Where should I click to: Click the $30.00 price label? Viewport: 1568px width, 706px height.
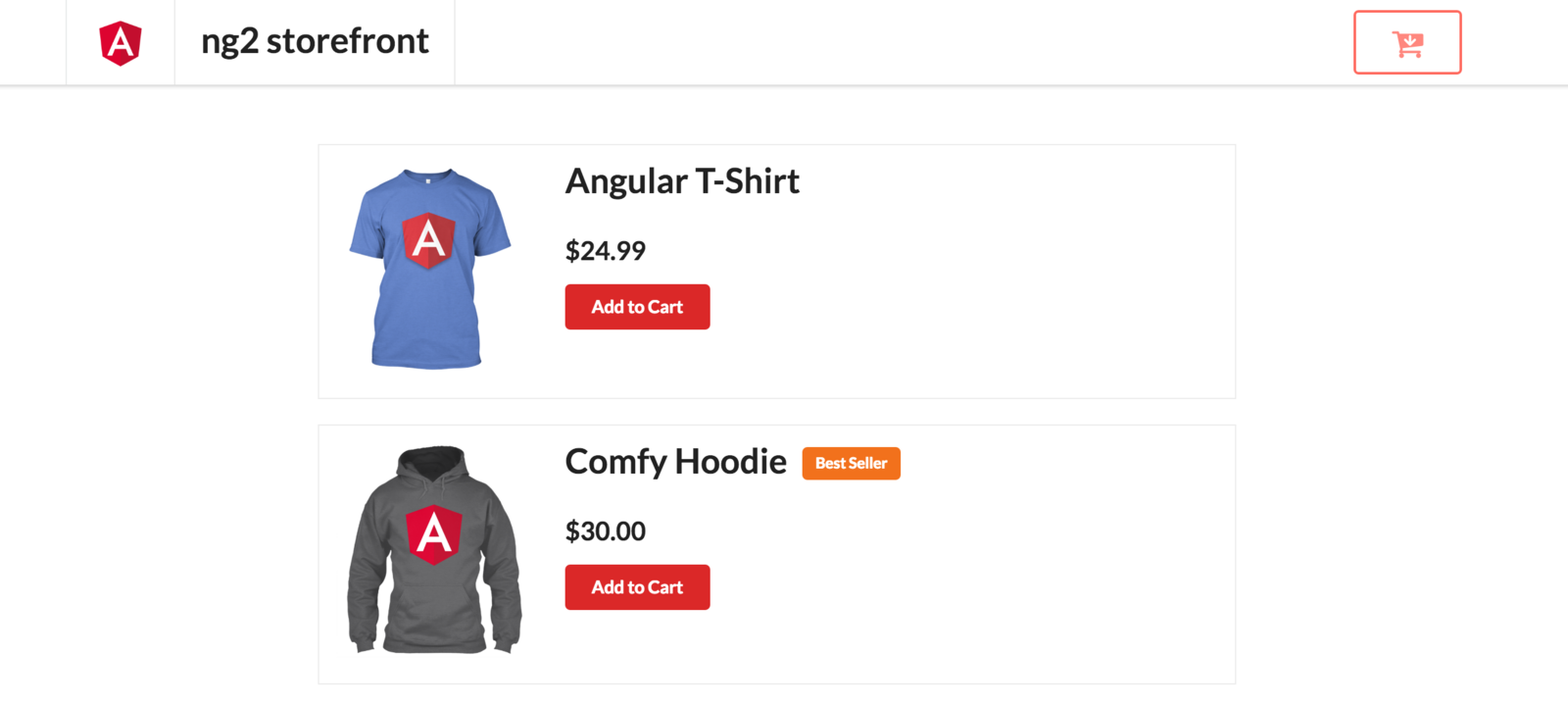606,531
